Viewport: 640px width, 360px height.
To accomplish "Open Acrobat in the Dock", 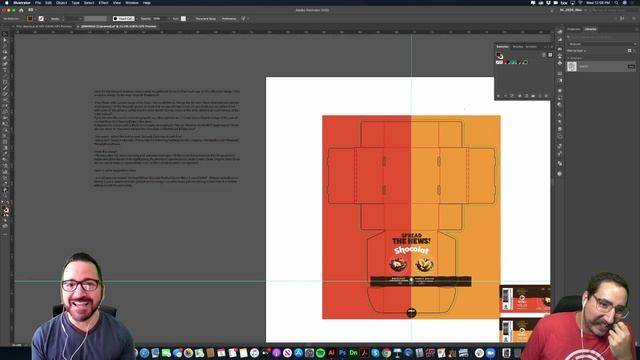I will point(364,353).
